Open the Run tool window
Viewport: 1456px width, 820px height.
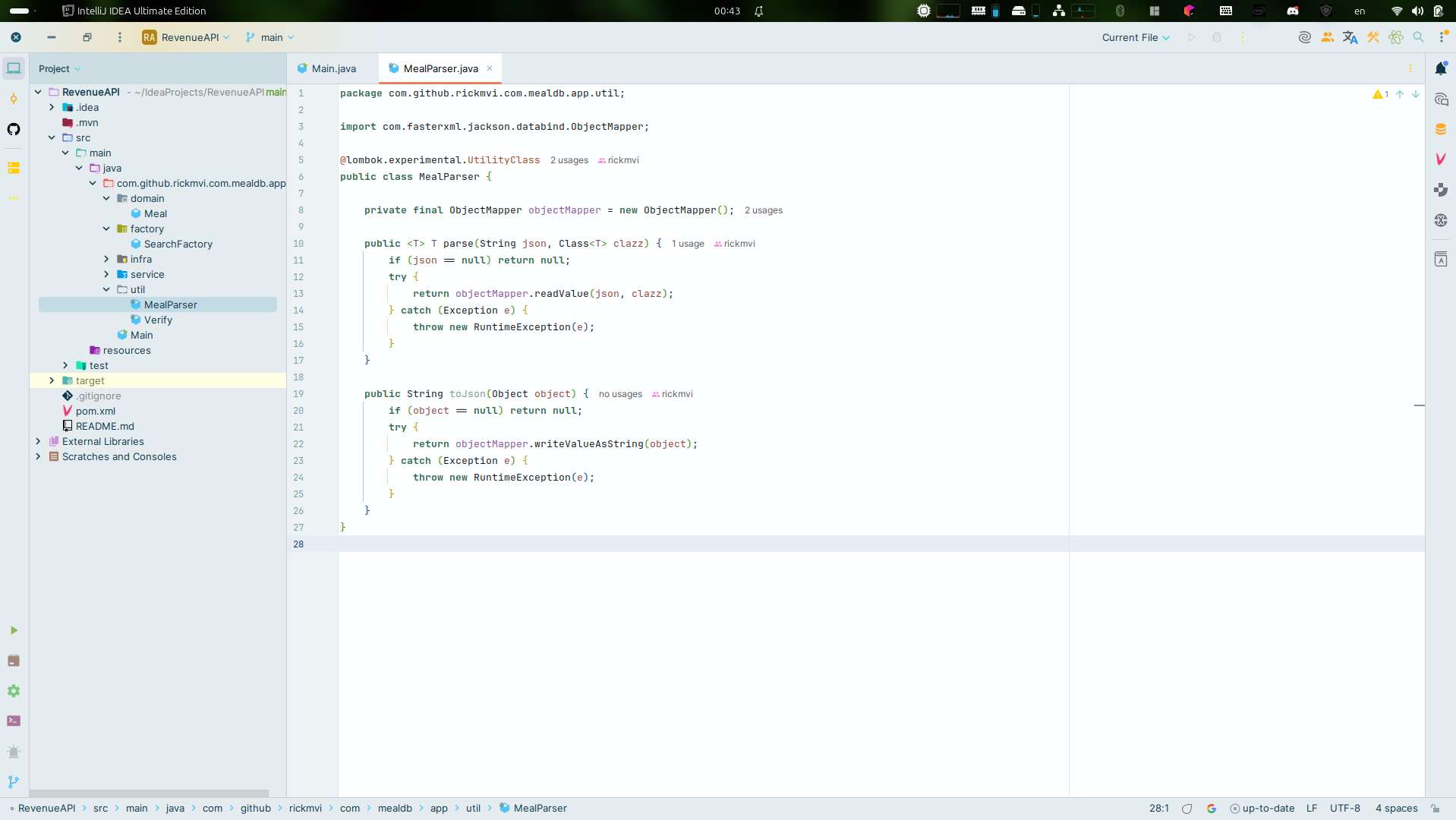pos(14,630)
